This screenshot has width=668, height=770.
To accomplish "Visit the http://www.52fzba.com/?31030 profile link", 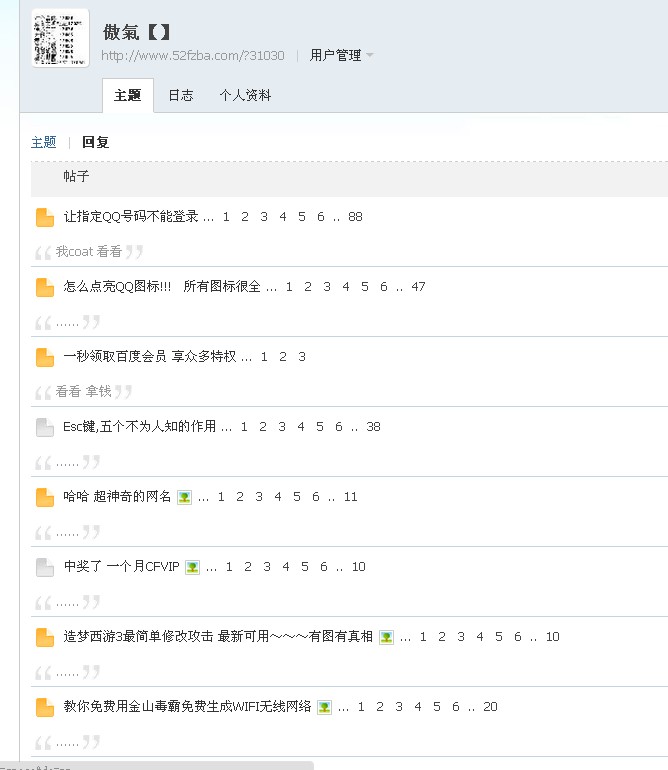I will point(193,55).
